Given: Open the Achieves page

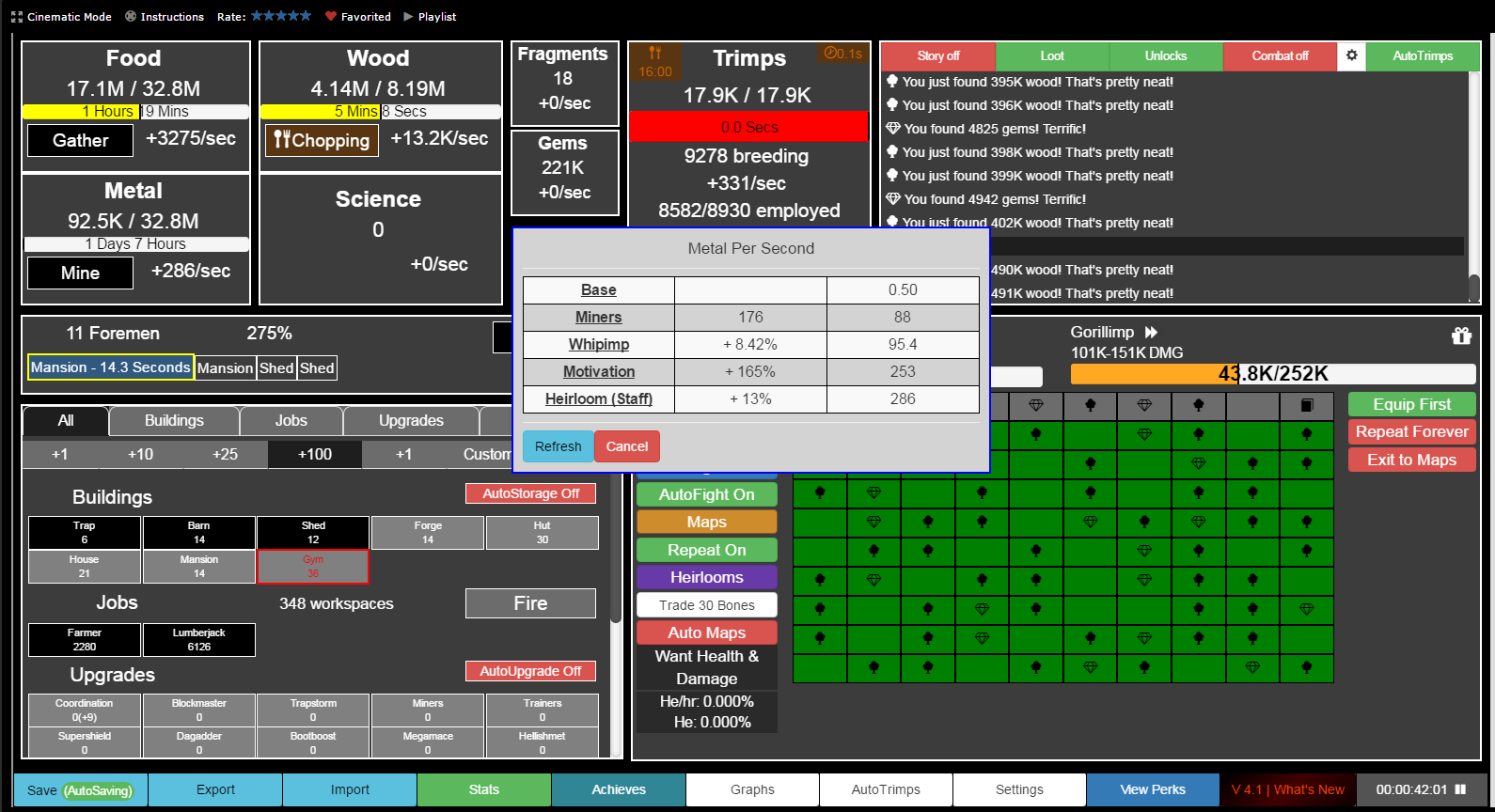Looking at the screenshot, I should [x=619, y=790].
